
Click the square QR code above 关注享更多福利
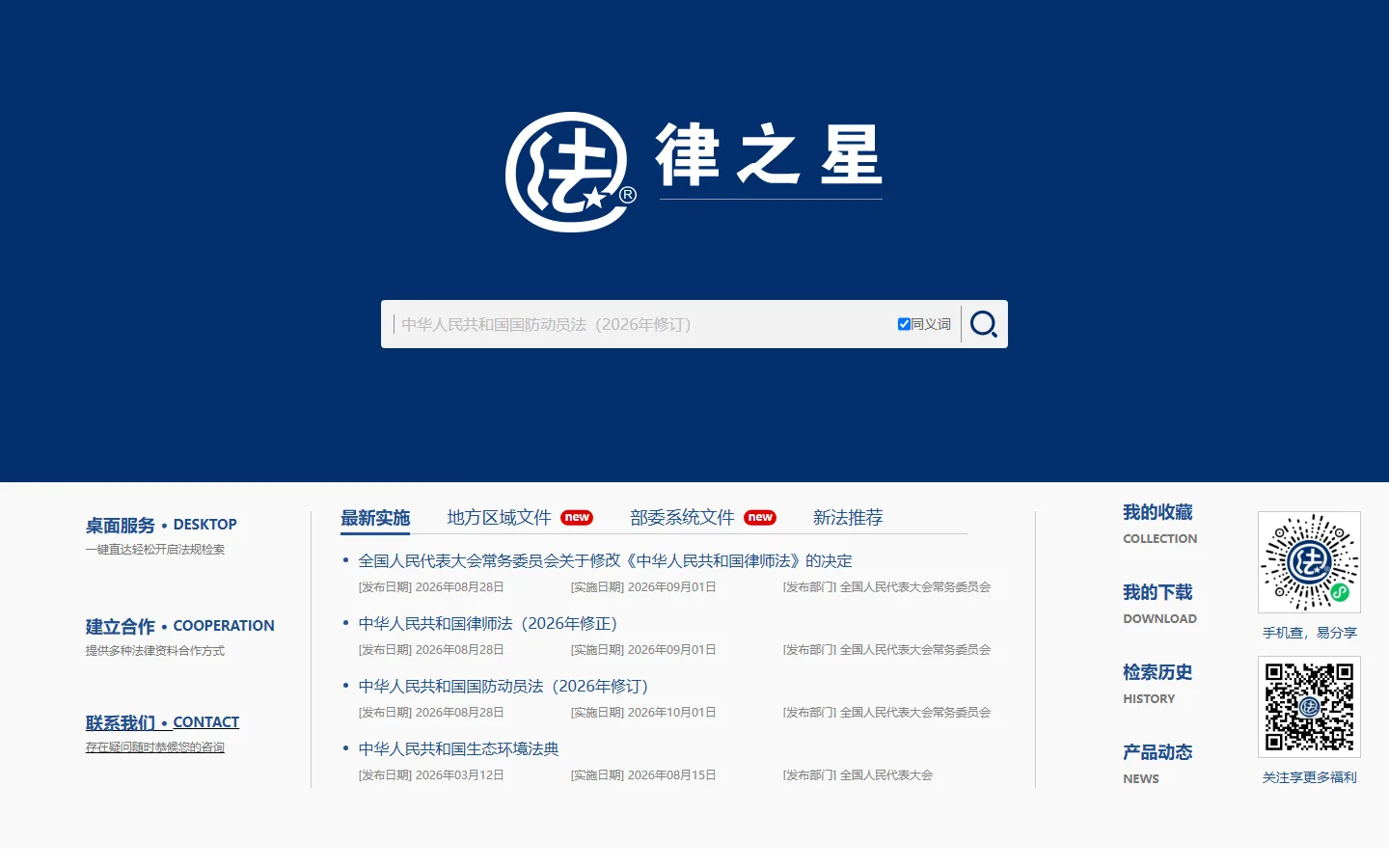[1309, 707]
